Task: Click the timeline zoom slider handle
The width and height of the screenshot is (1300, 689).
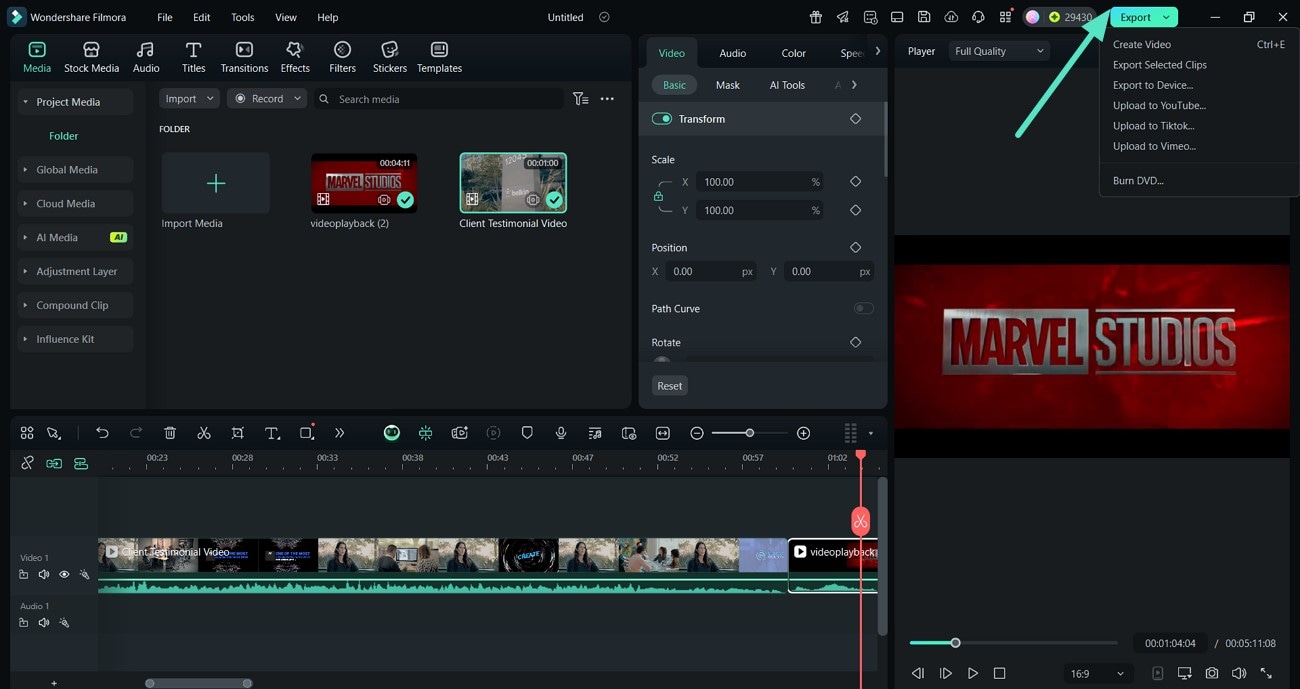Action: 749,433
